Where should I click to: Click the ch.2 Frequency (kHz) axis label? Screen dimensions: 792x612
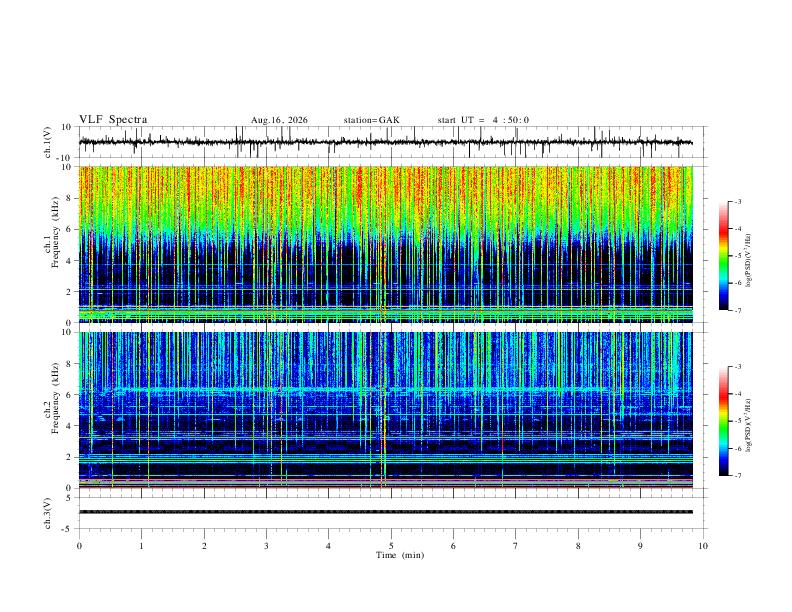pyautogui.click(x=56, y=398)
